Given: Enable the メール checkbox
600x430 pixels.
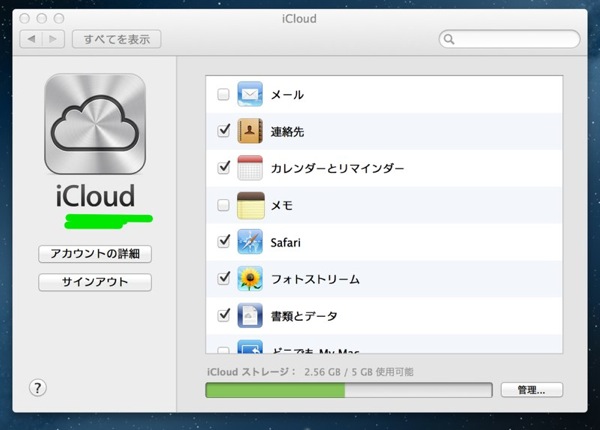Looking at the screenshot, I should [223, 94].
